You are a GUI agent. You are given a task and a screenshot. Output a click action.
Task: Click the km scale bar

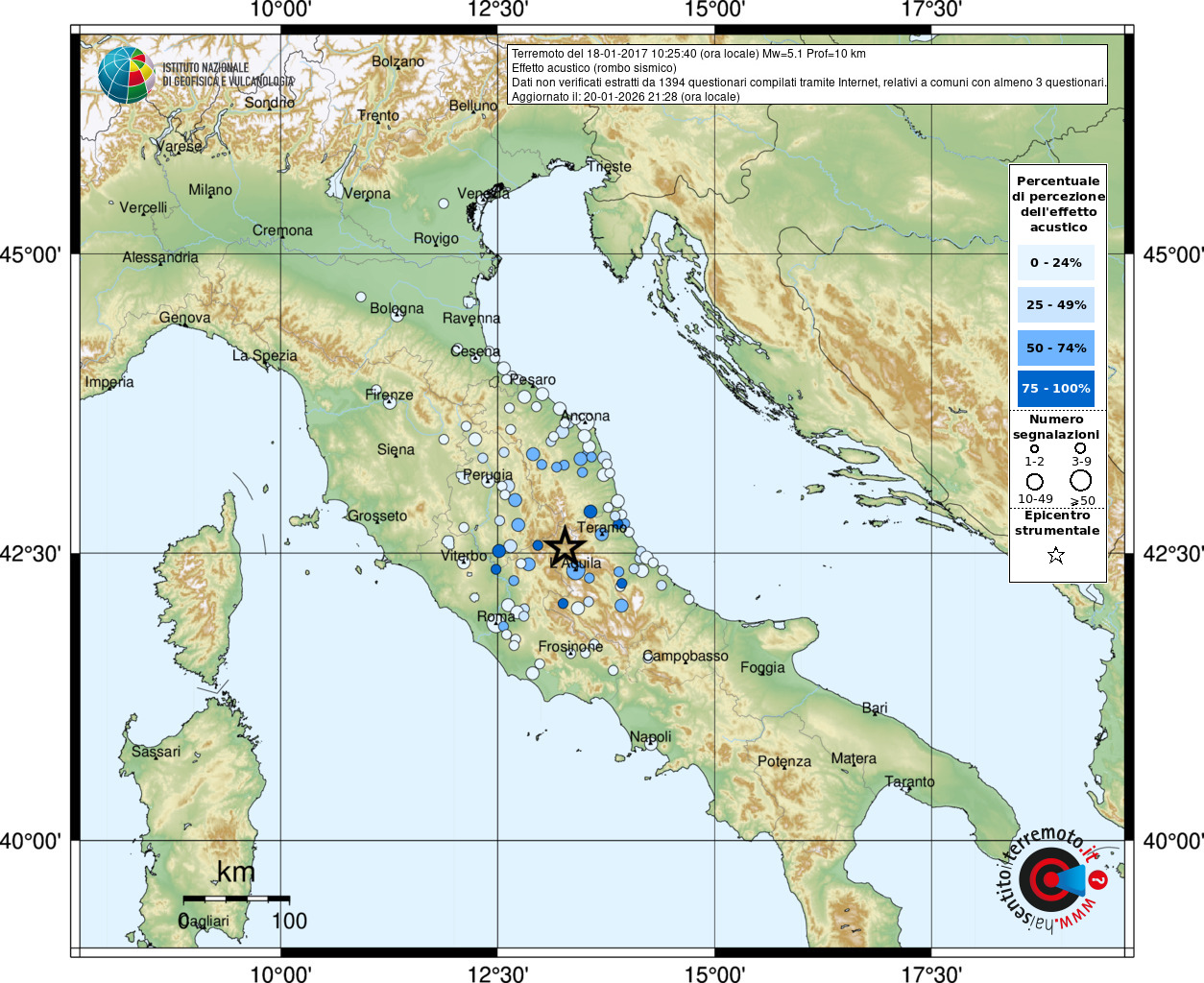(236, 899)
